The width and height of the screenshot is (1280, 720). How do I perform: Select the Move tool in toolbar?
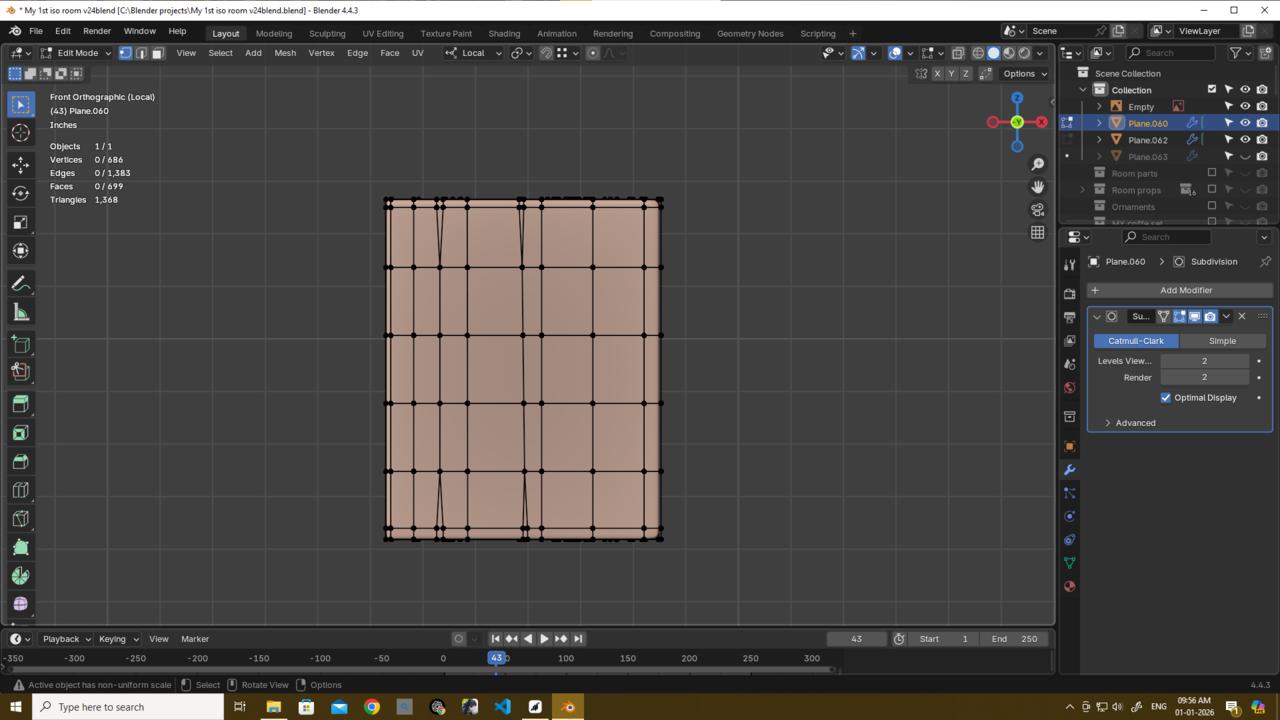(20, 164)
